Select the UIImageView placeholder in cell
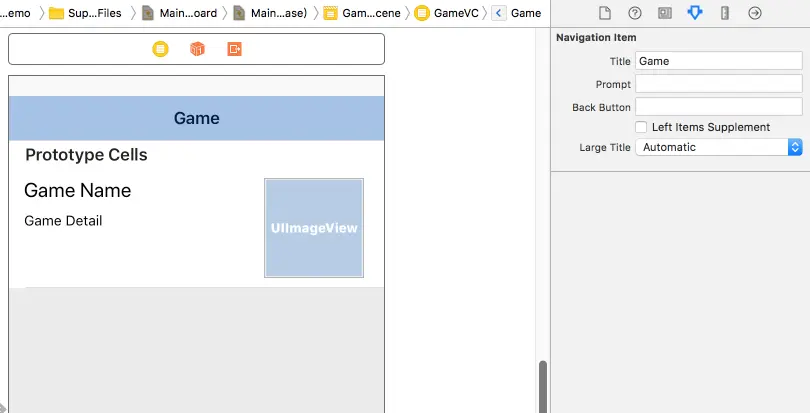The height and width of the screenshot is (413, 810). (x=314, y=228)
